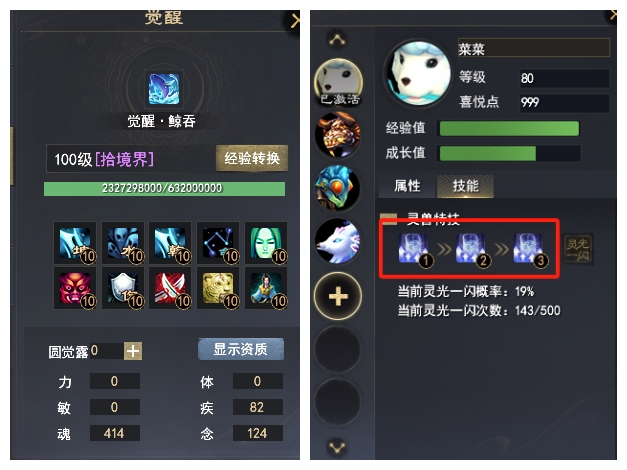Expand beast list downward with bottom chevron
627x470 pixels.
coord(337,448)
